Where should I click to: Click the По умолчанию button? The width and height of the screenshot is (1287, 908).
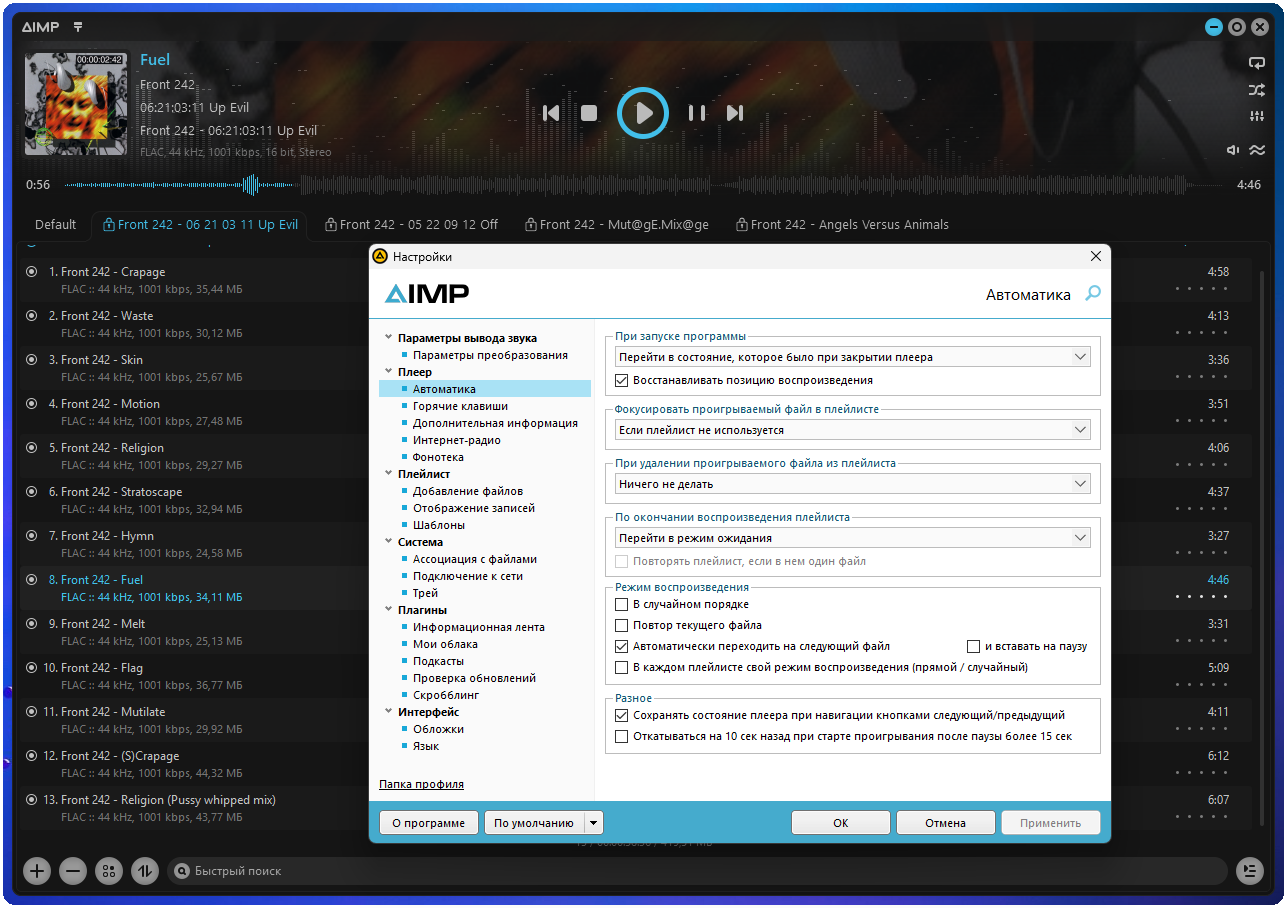click(x=534, y=823)
